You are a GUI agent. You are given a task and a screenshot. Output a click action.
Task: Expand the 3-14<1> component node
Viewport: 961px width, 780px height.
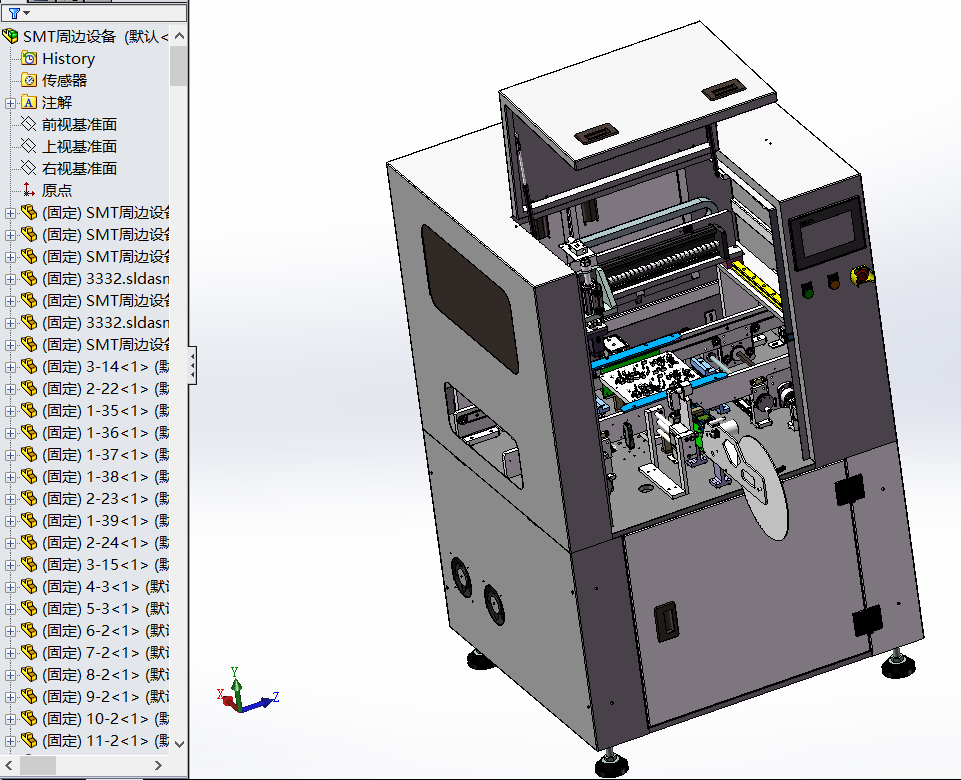pyautogui.click(x=10, y=366)
